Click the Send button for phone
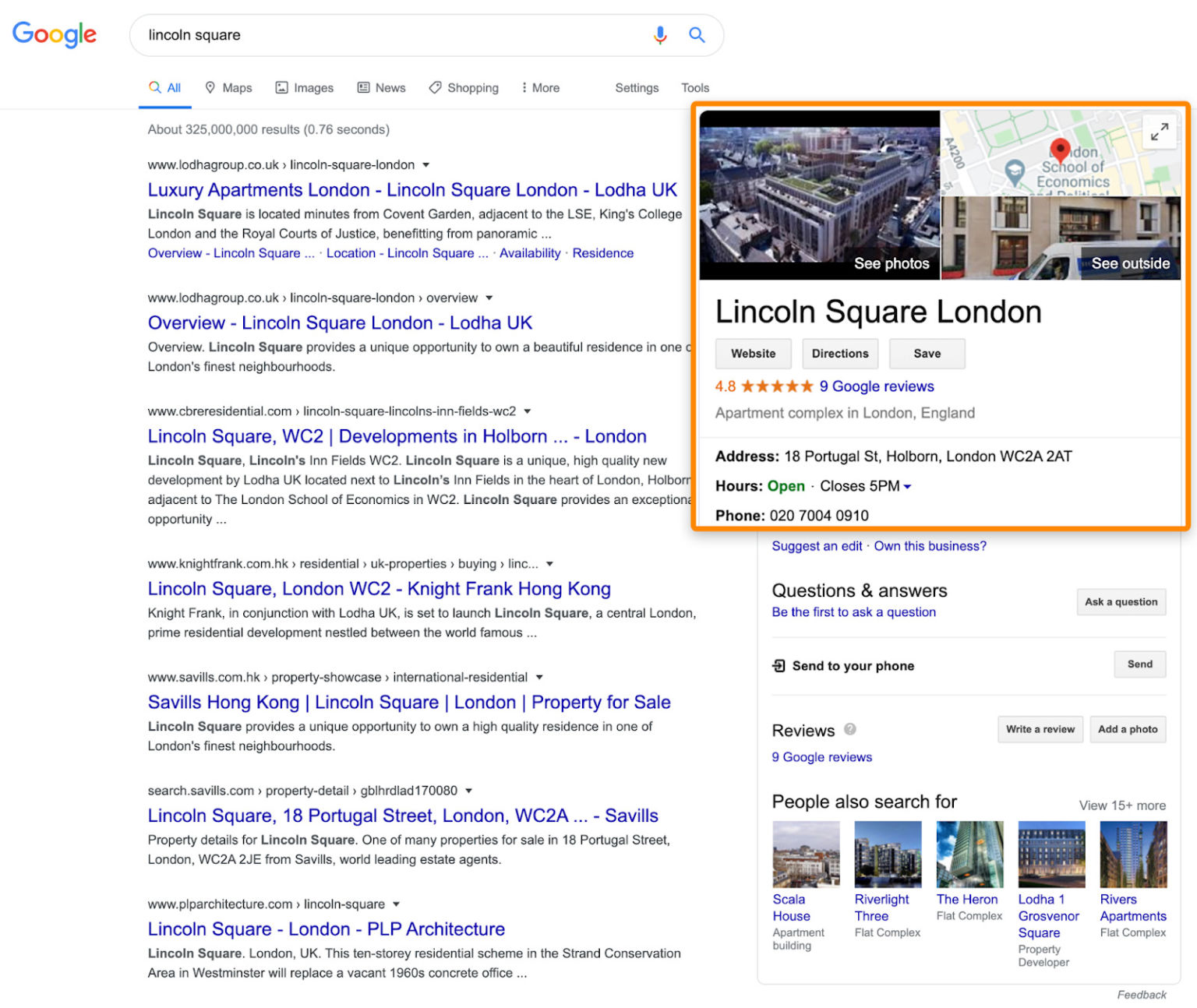 tap(1140, 664)
